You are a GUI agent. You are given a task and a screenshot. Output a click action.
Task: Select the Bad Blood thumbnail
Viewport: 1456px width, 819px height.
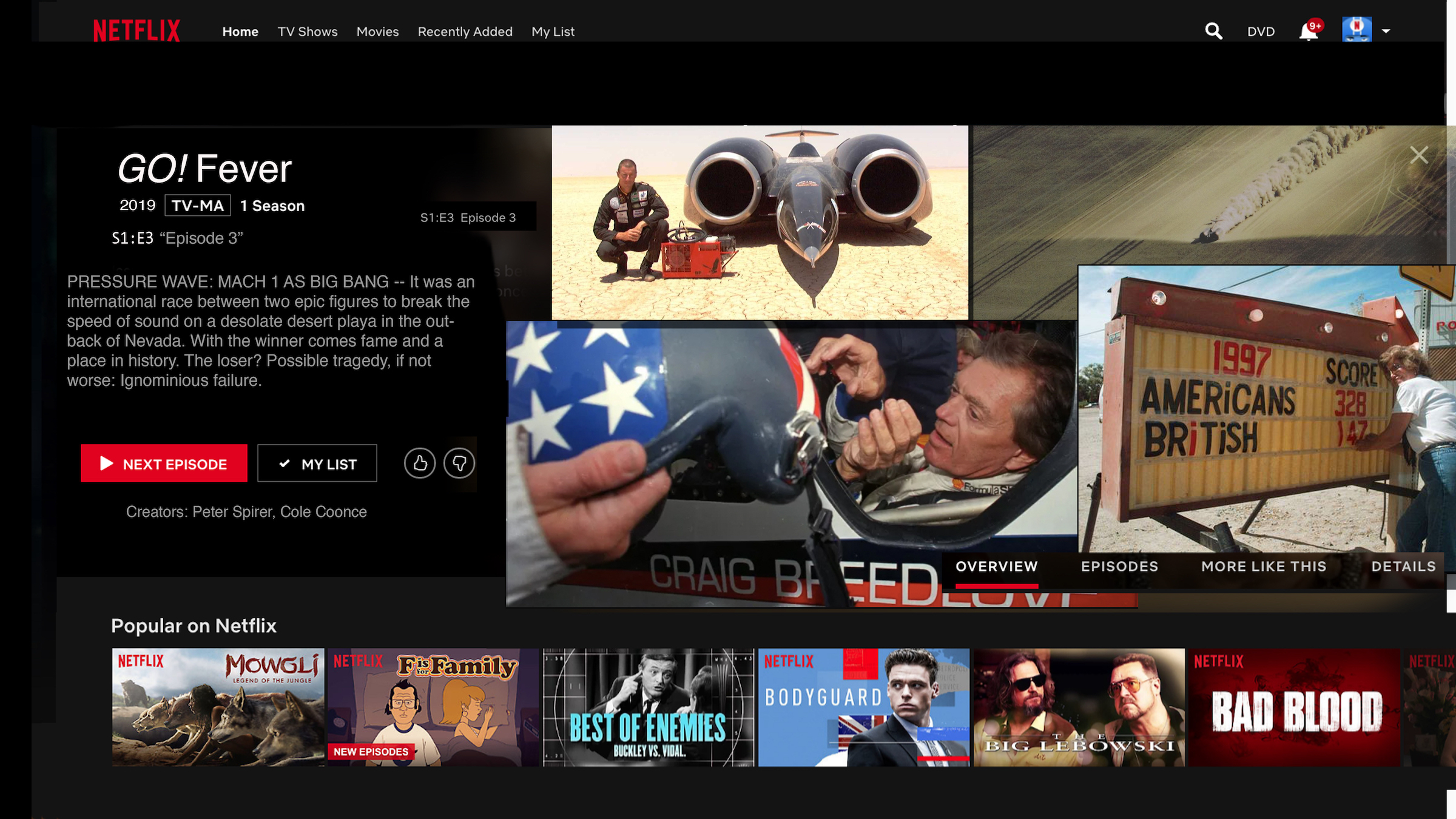pyautogui.click(x=1293, y=707)
